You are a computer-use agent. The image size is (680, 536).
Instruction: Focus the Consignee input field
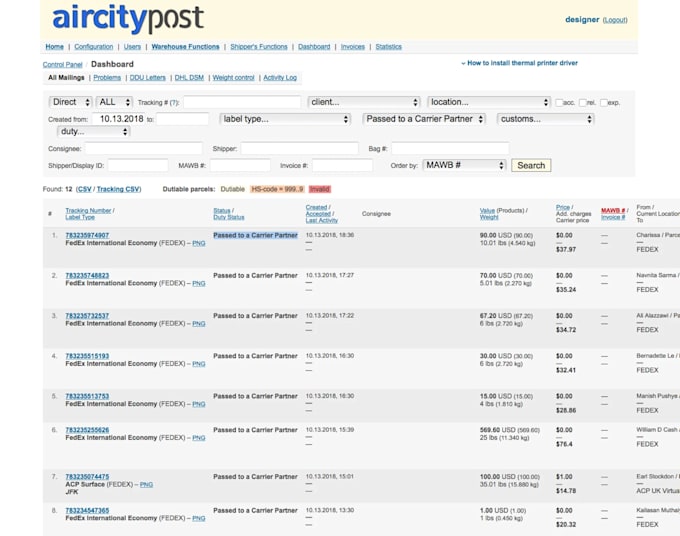(x=144, y=149)
